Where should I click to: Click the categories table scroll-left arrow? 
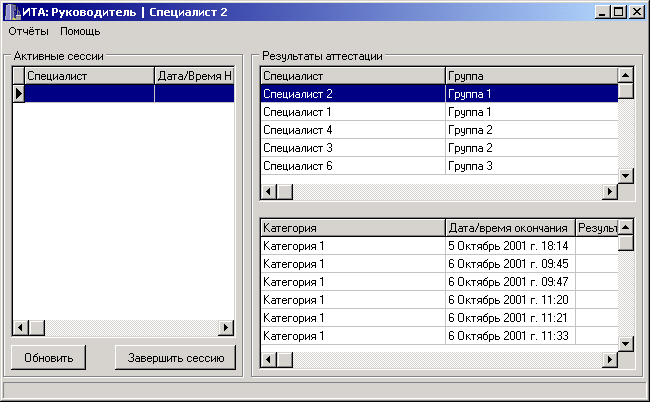(269, 359)
